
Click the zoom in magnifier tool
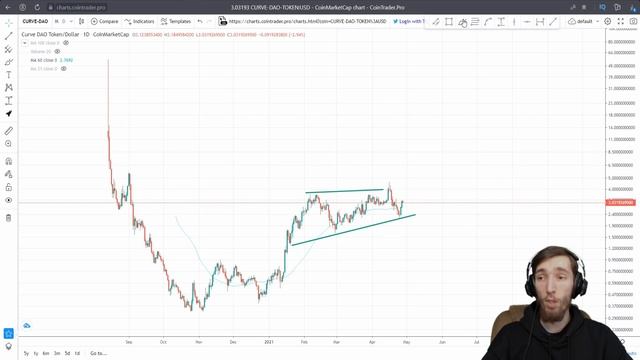pos(9,144)
